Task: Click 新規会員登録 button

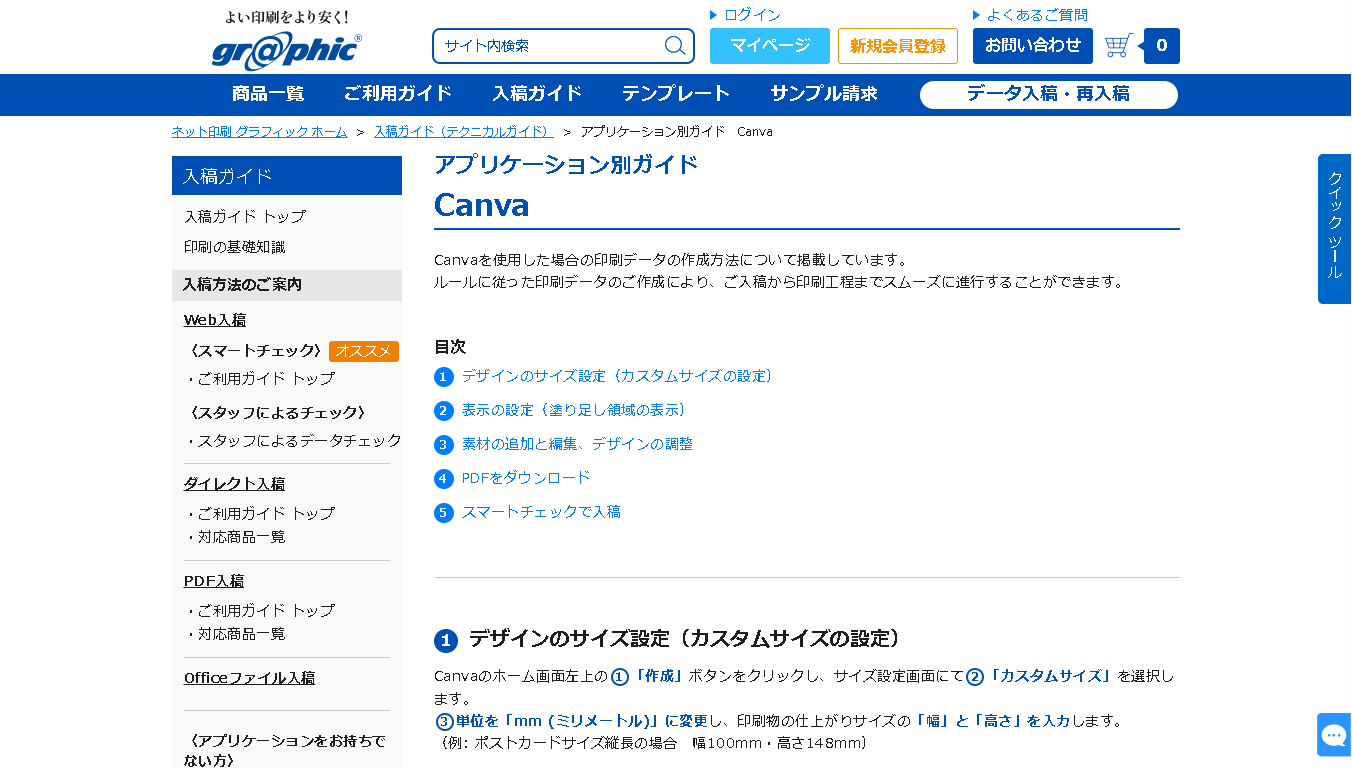Action: coord(898,46)
